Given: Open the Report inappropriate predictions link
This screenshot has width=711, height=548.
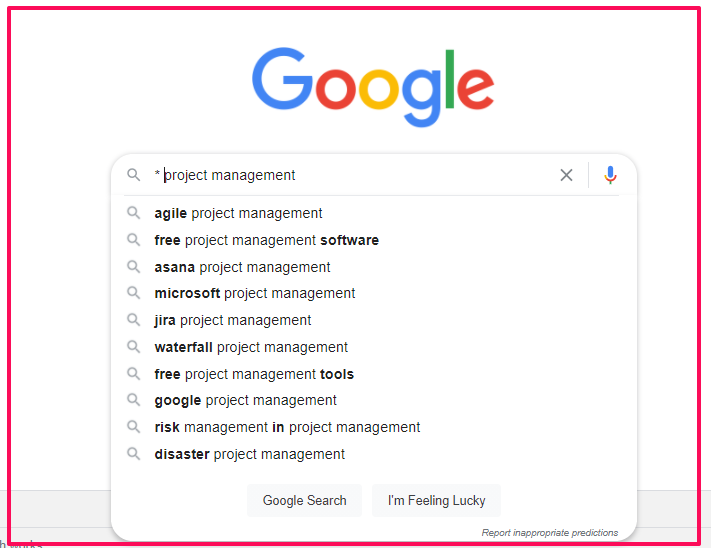Looking at the screenshot, I should tap(549, 533).
